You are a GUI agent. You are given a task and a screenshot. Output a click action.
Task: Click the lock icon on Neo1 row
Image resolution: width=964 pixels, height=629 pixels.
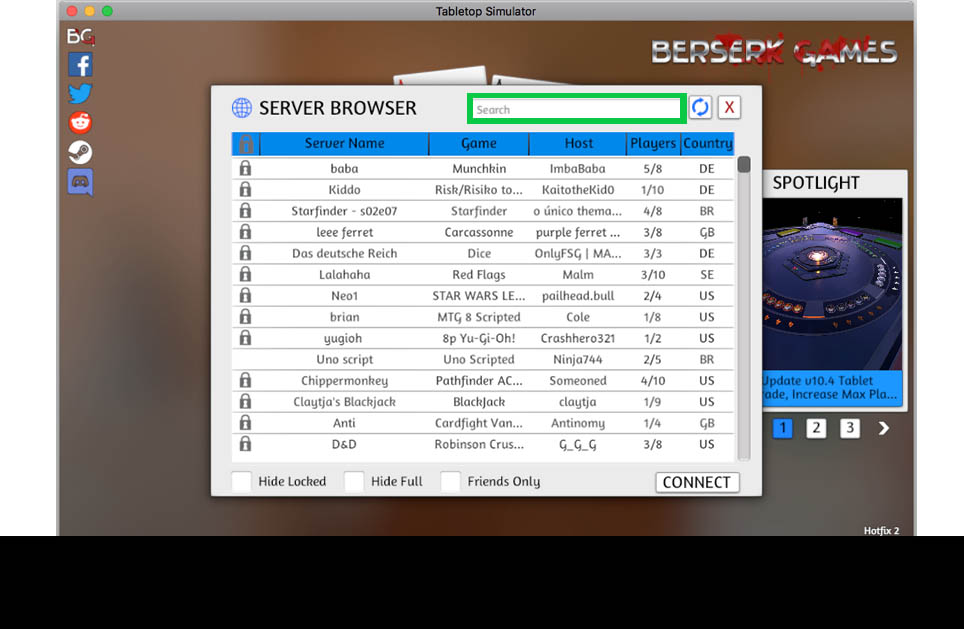[245, 295]
